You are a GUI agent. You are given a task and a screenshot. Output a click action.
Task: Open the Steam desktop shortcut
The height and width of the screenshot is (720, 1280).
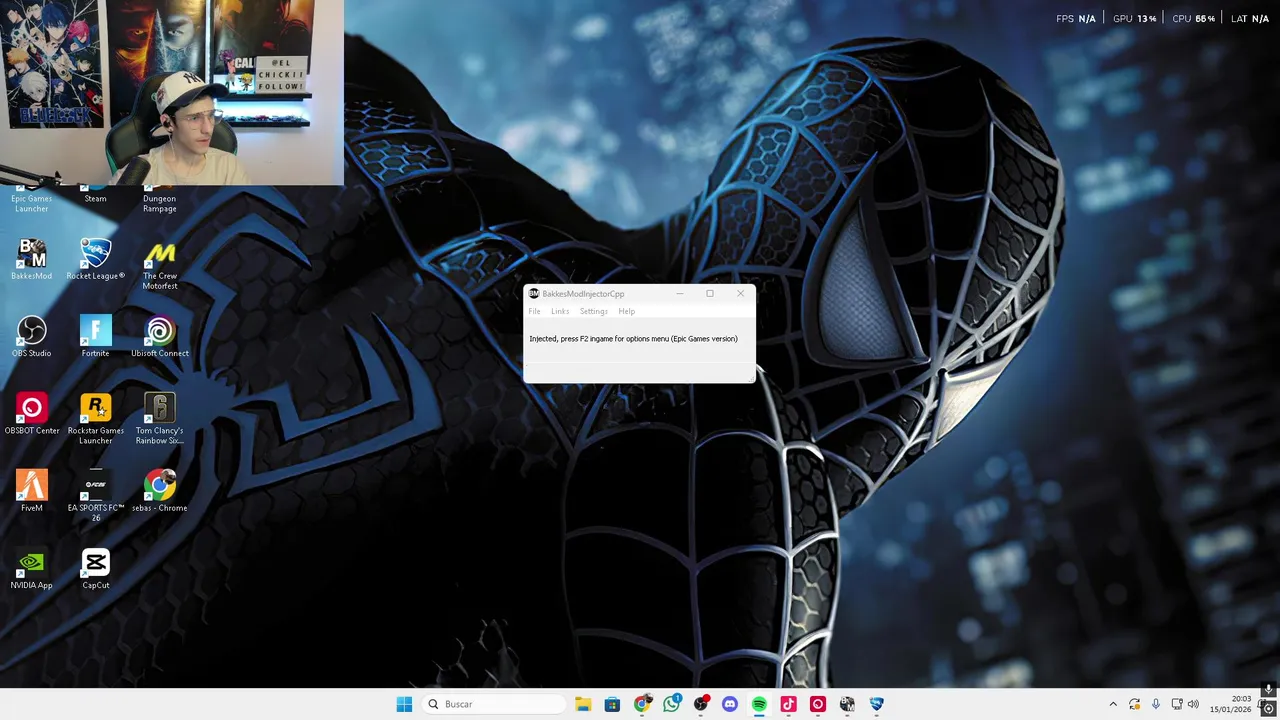point(95,196)
